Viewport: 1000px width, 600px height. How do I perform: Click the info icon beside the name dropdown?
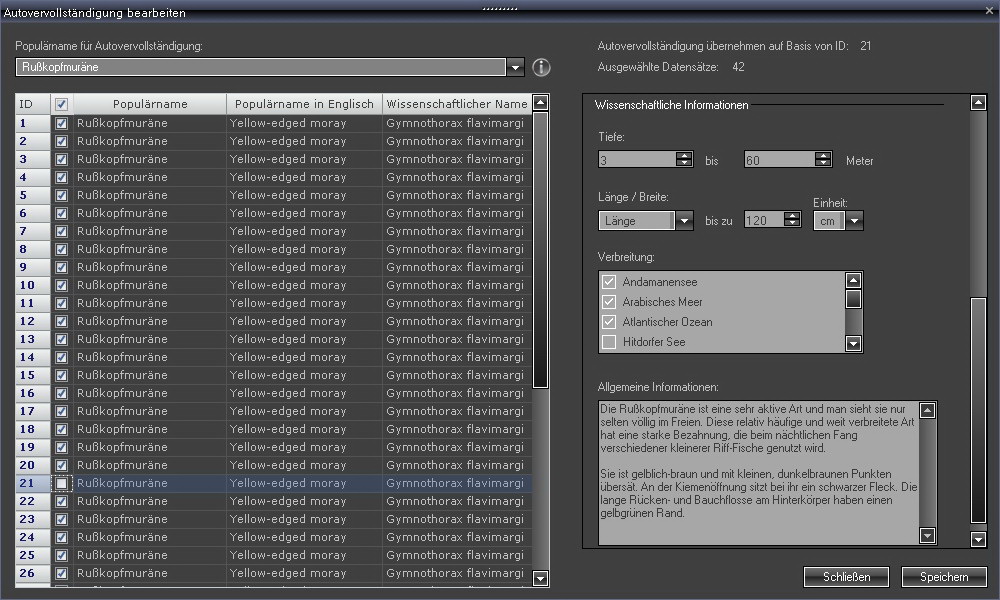[x=542, y=68]
